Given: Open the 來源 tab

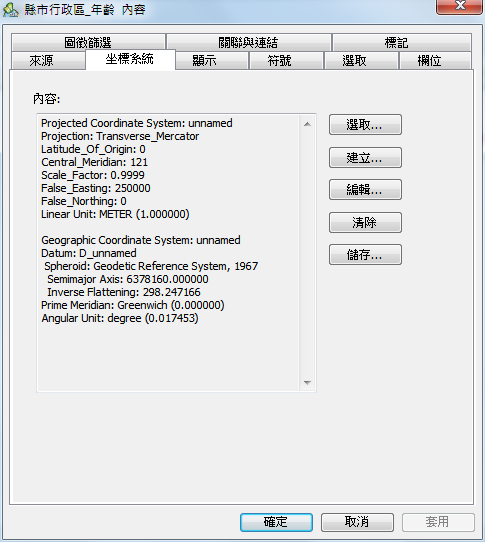Looking at the screenshot, I should coord(41,61).
